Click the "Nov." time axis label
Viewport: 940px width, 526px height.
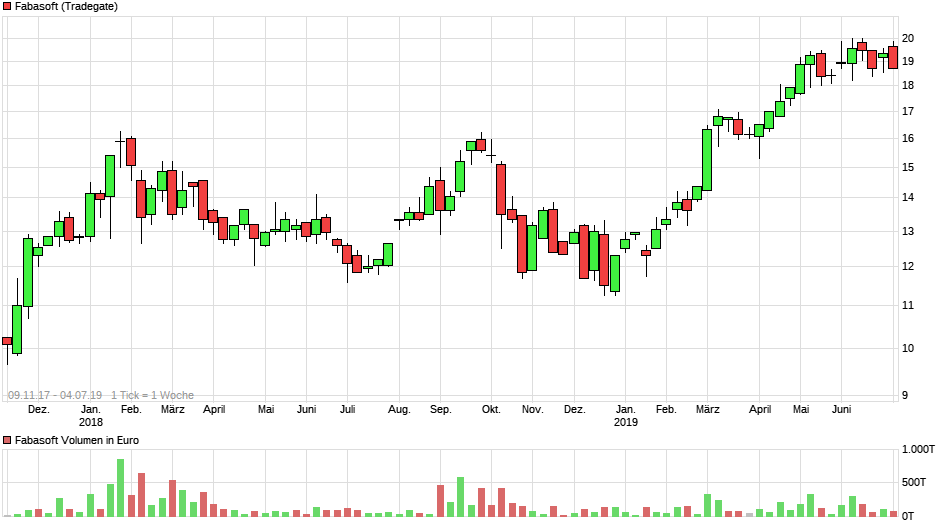click(532, 409)
